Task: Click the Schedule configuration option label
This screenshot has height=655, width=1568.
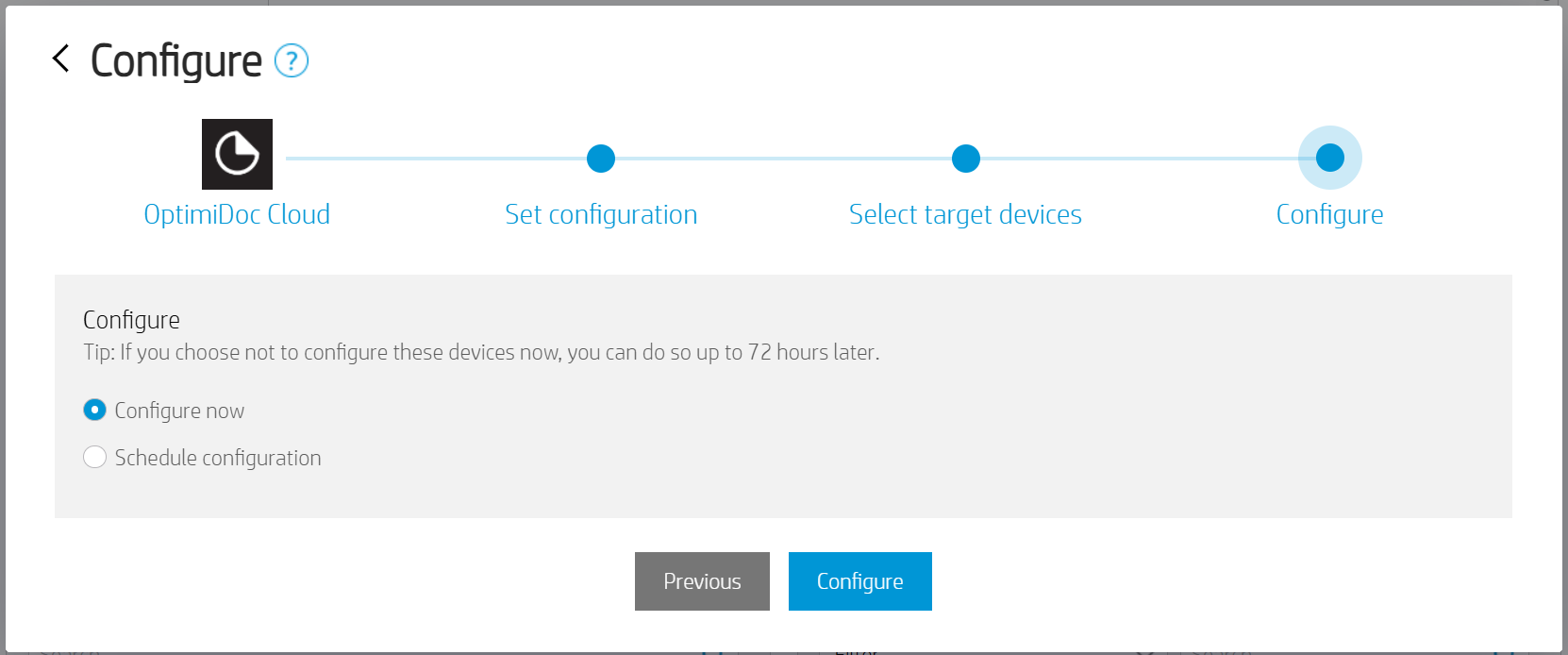Action: point(218,458)
